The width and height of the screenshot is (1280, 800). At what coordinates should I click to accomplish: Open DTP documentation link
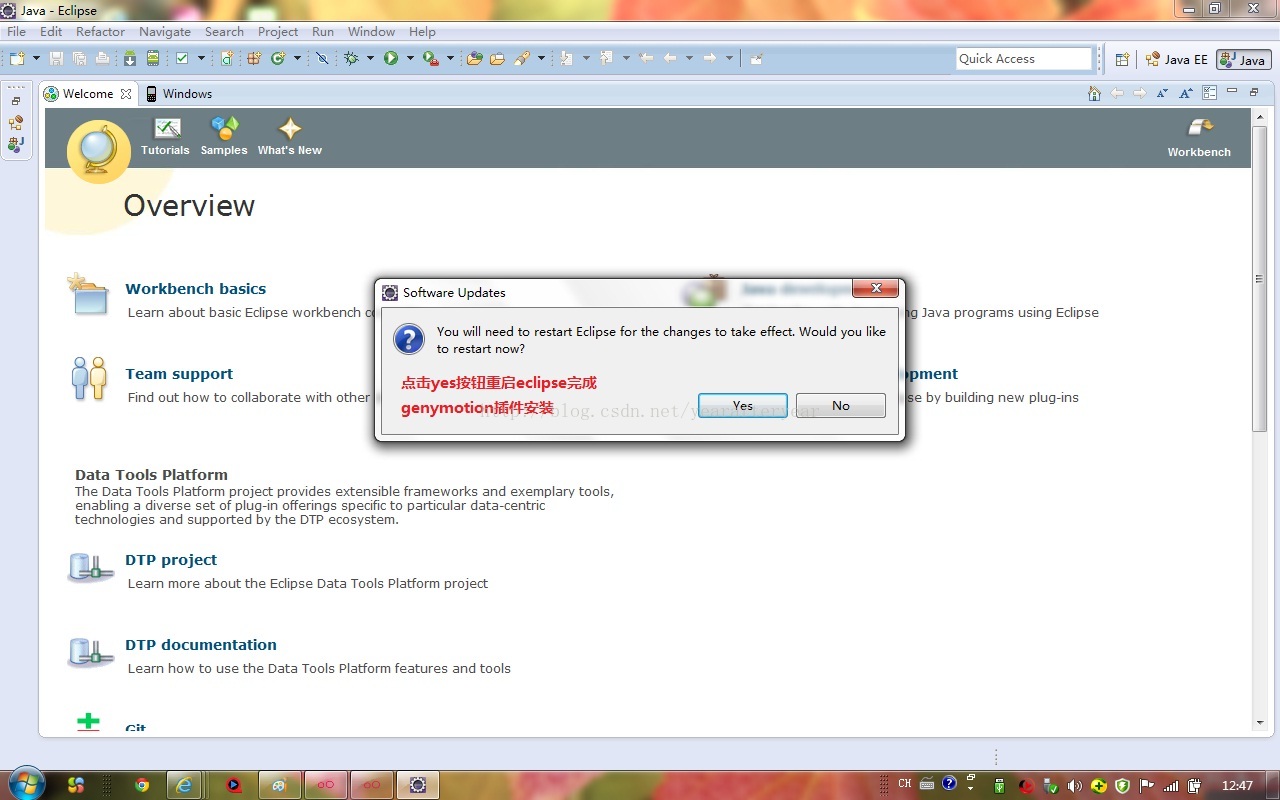[201, 645]
